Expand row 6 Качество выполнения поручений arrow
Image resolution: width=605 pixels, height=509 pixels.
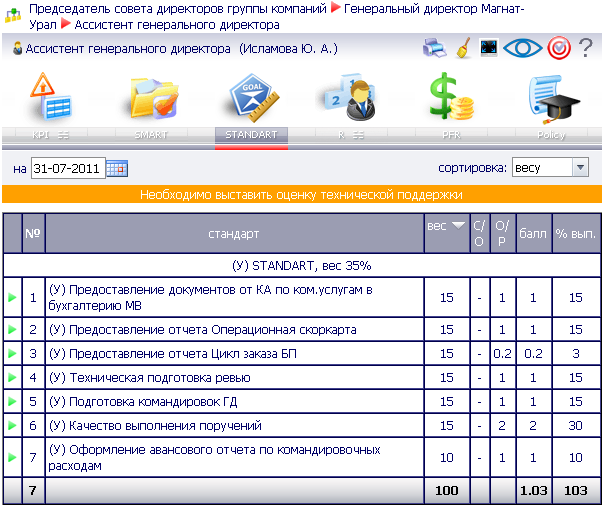(12, 425)
